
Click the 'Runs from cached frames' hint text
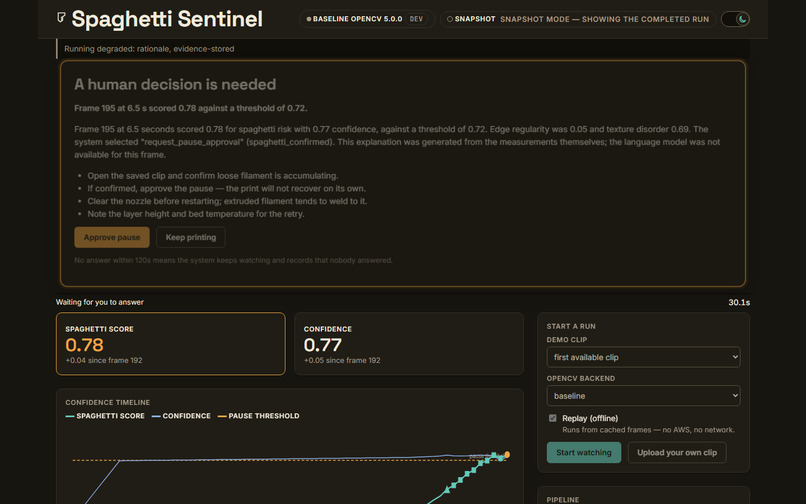coord(648,430)
